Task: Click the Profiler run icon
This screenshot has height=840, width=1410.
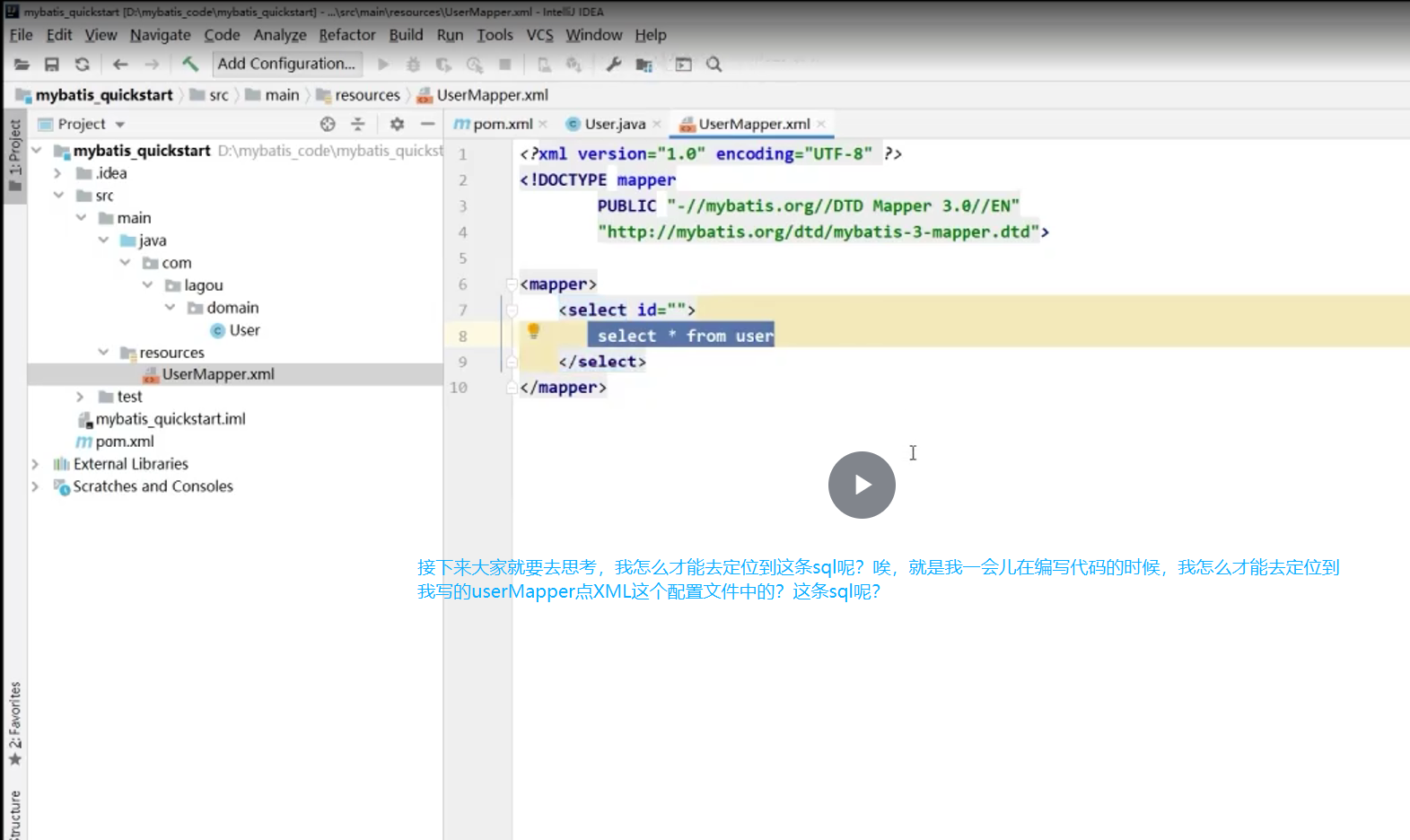Action: (475, 65)
